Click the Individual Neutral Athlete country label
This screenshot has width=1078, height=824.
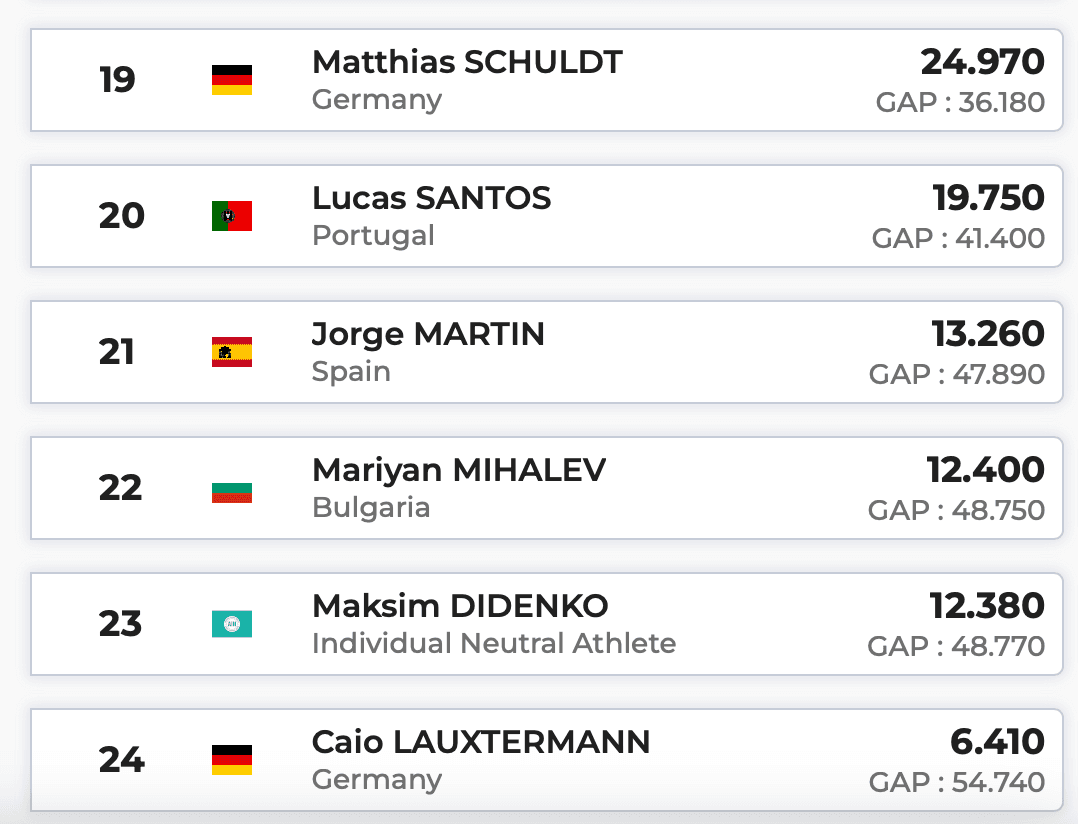pyautogui.click(x=494, y=643)
